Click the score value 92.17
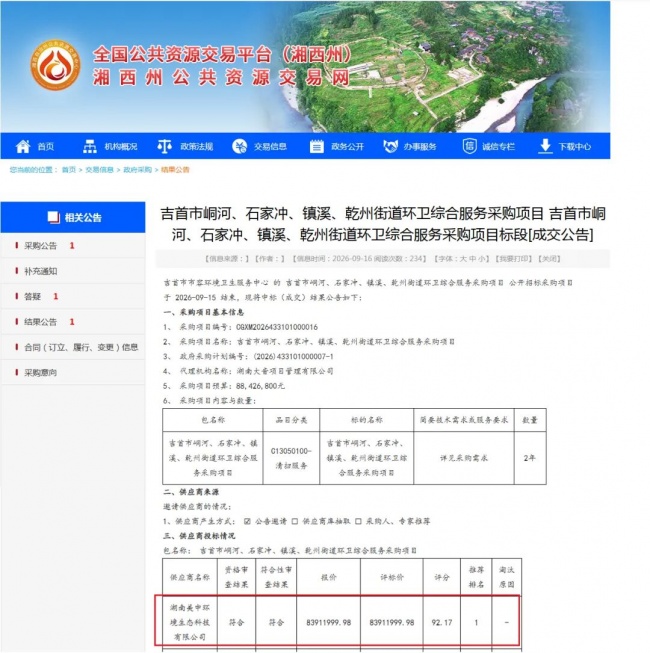 [442, 623]
